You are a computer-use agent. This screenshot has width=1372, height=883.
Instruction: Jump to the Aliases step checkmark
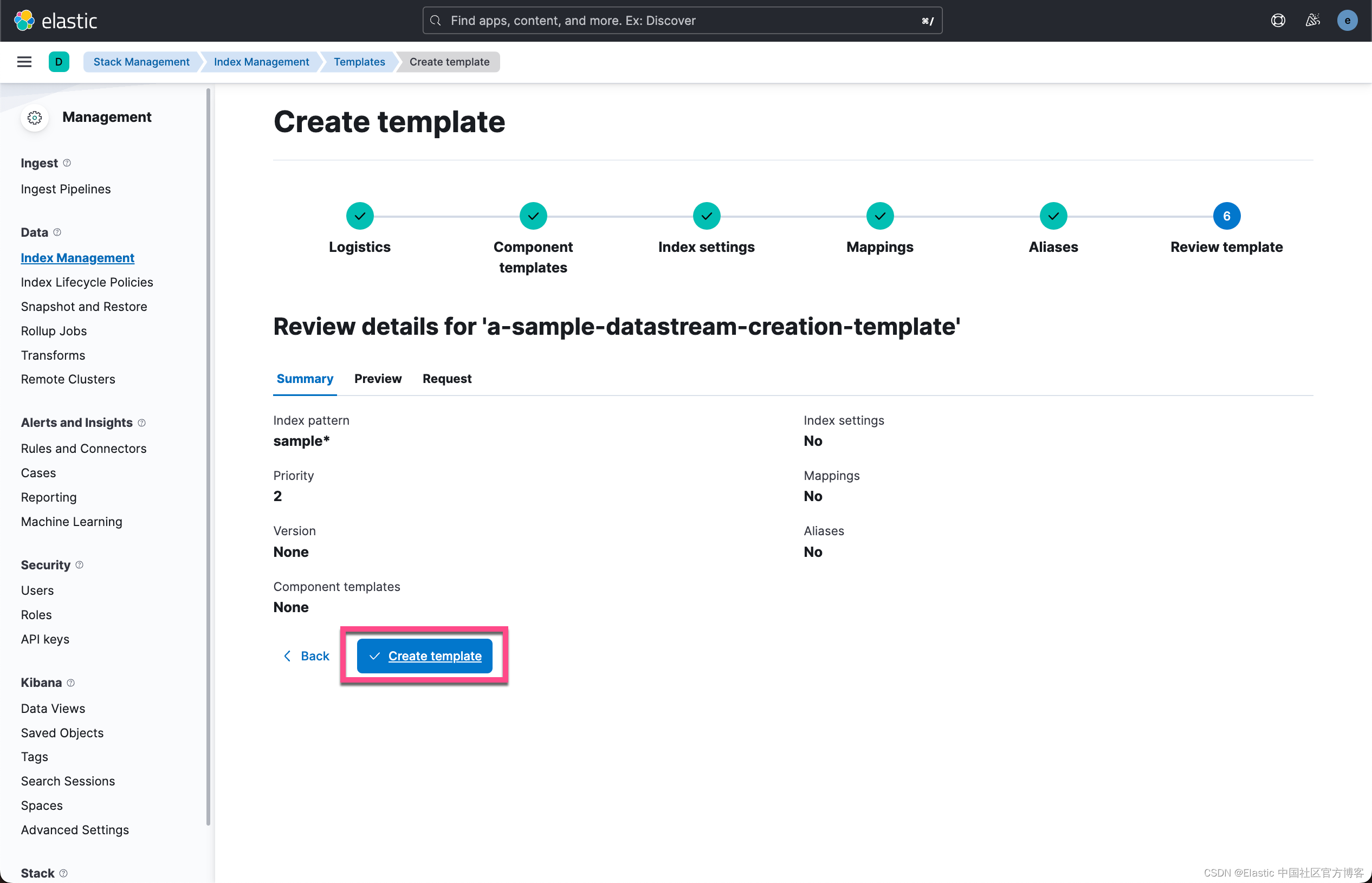click(1053, 216)
